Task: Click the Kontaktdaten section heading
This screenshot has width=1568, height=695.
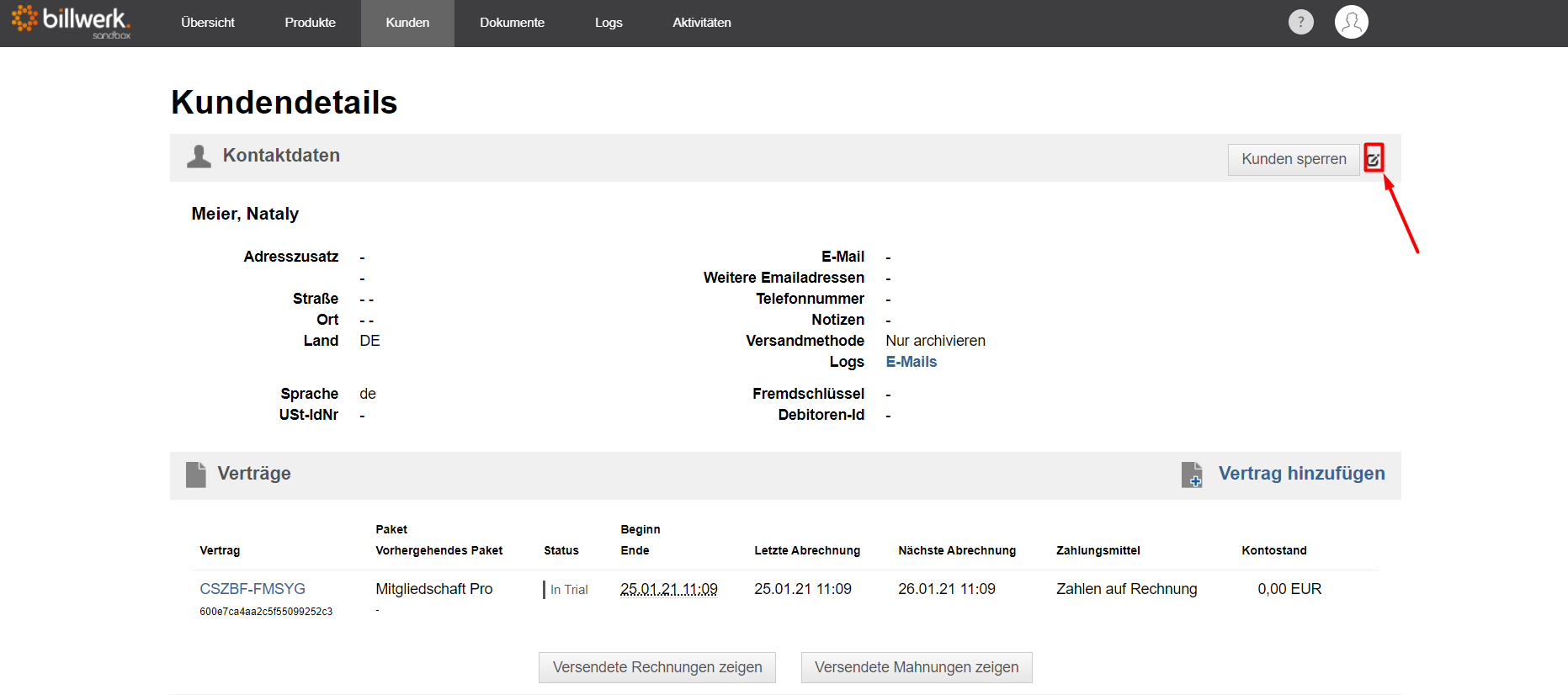Action: click(x=281, y=156)
